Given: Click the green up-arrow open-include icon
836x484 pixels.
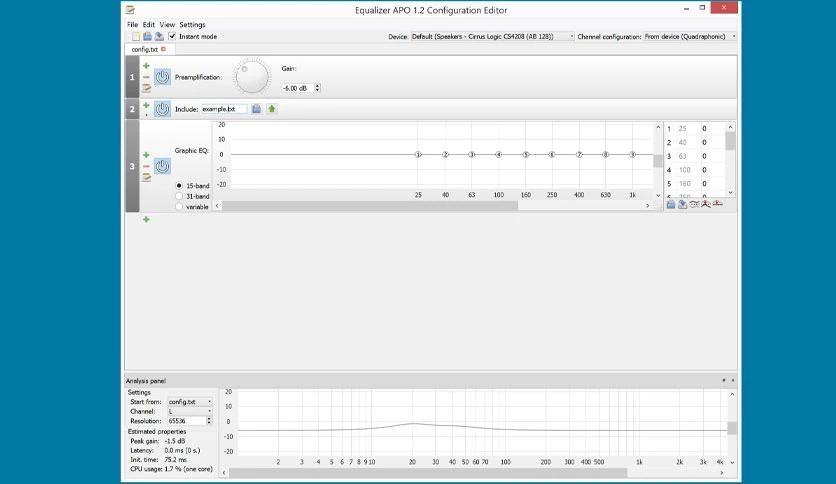Looking at the screenshot, I should (x=272, y=109).
